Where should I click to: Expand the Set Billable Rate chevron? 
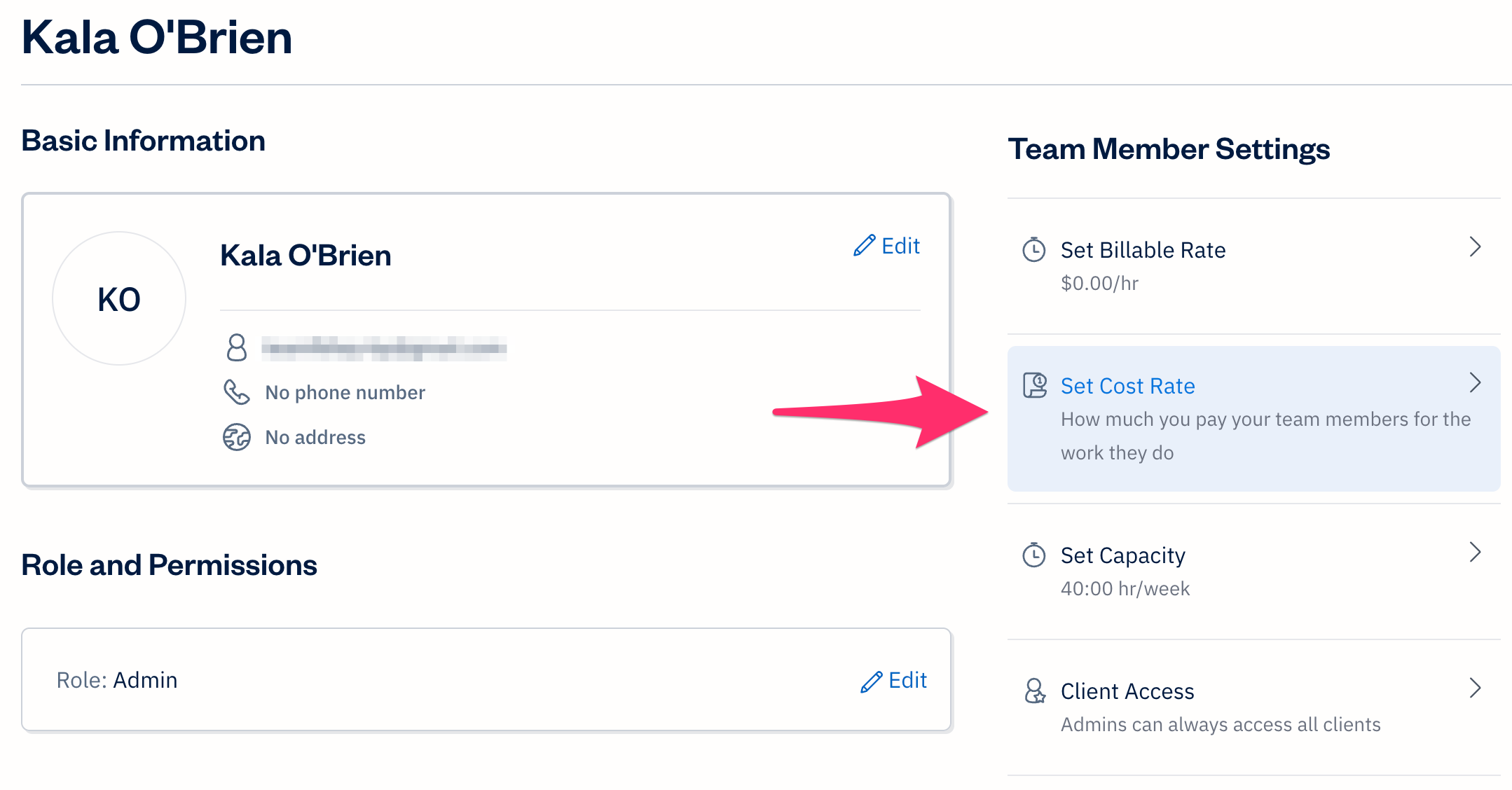1476,247
